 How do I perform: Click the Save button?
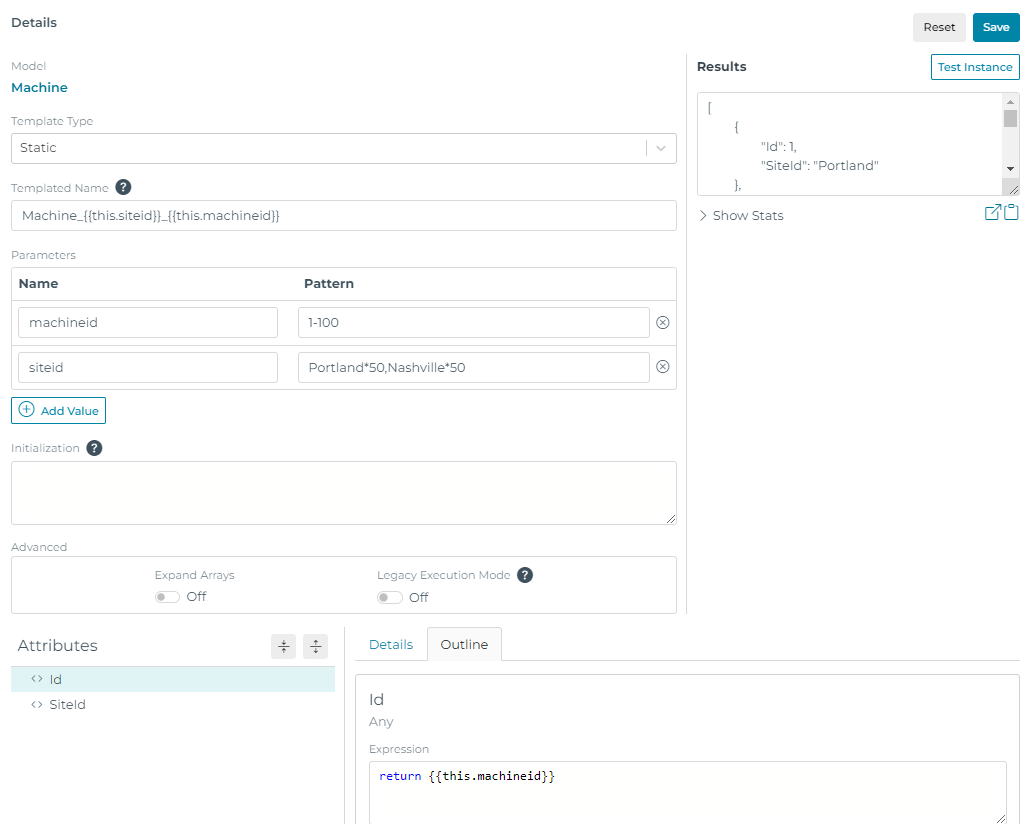tap(996, 28)
